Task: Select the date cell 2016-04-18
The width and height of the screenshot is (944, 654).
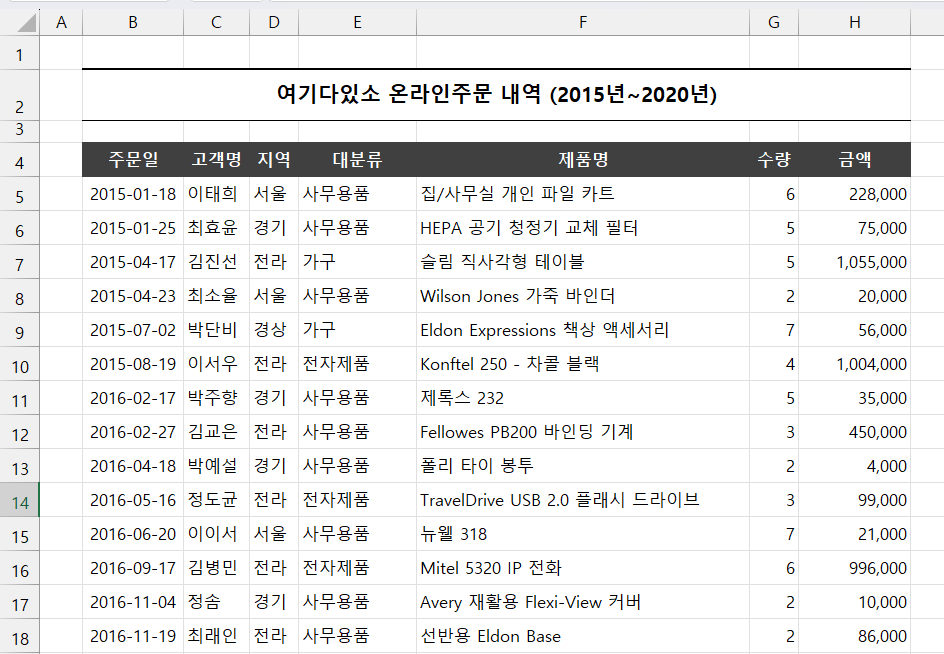Action: pyautogui.click(x=133, y=466)
